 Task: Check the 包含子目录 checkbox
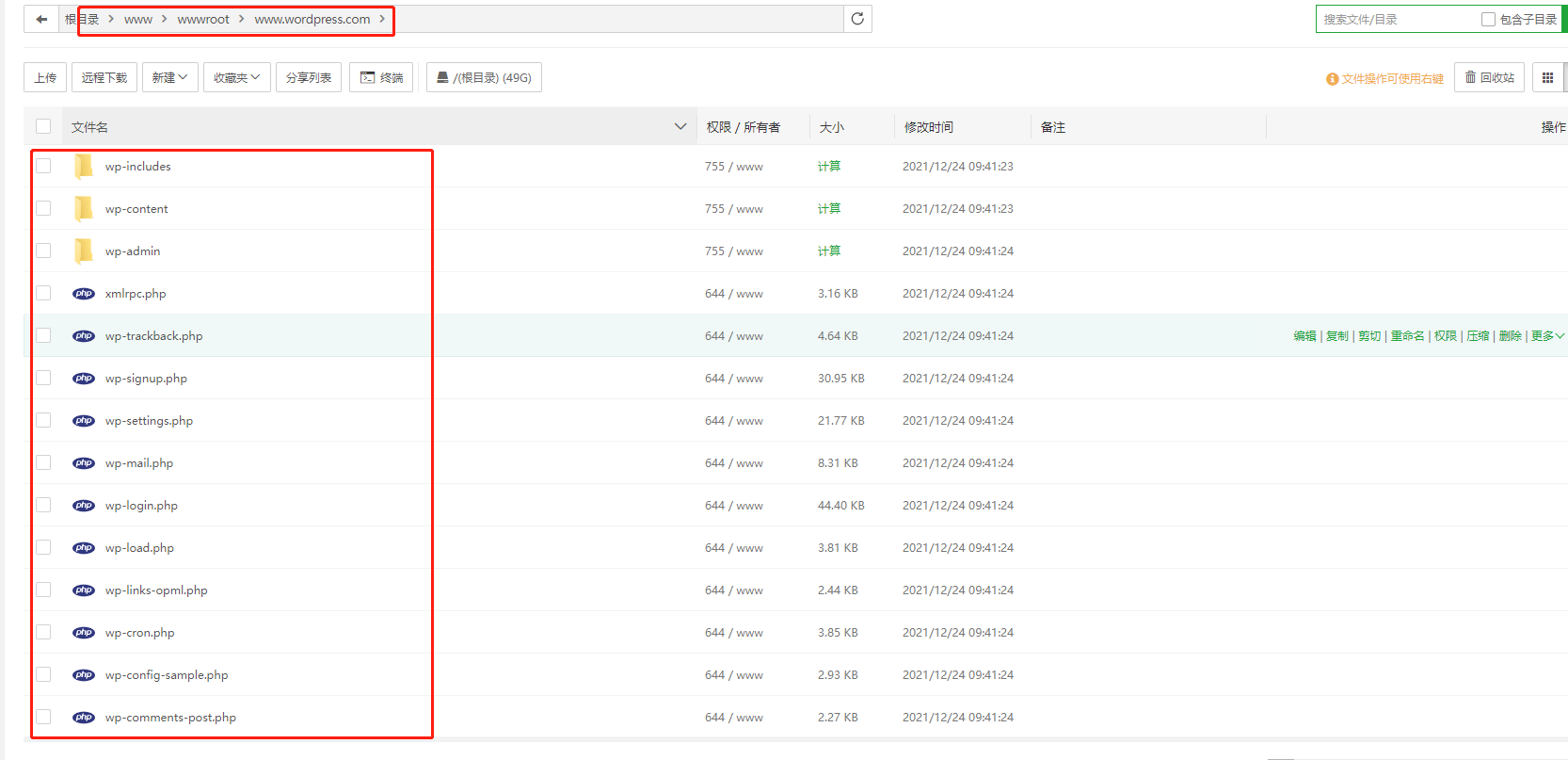(x=1488, y=19)
